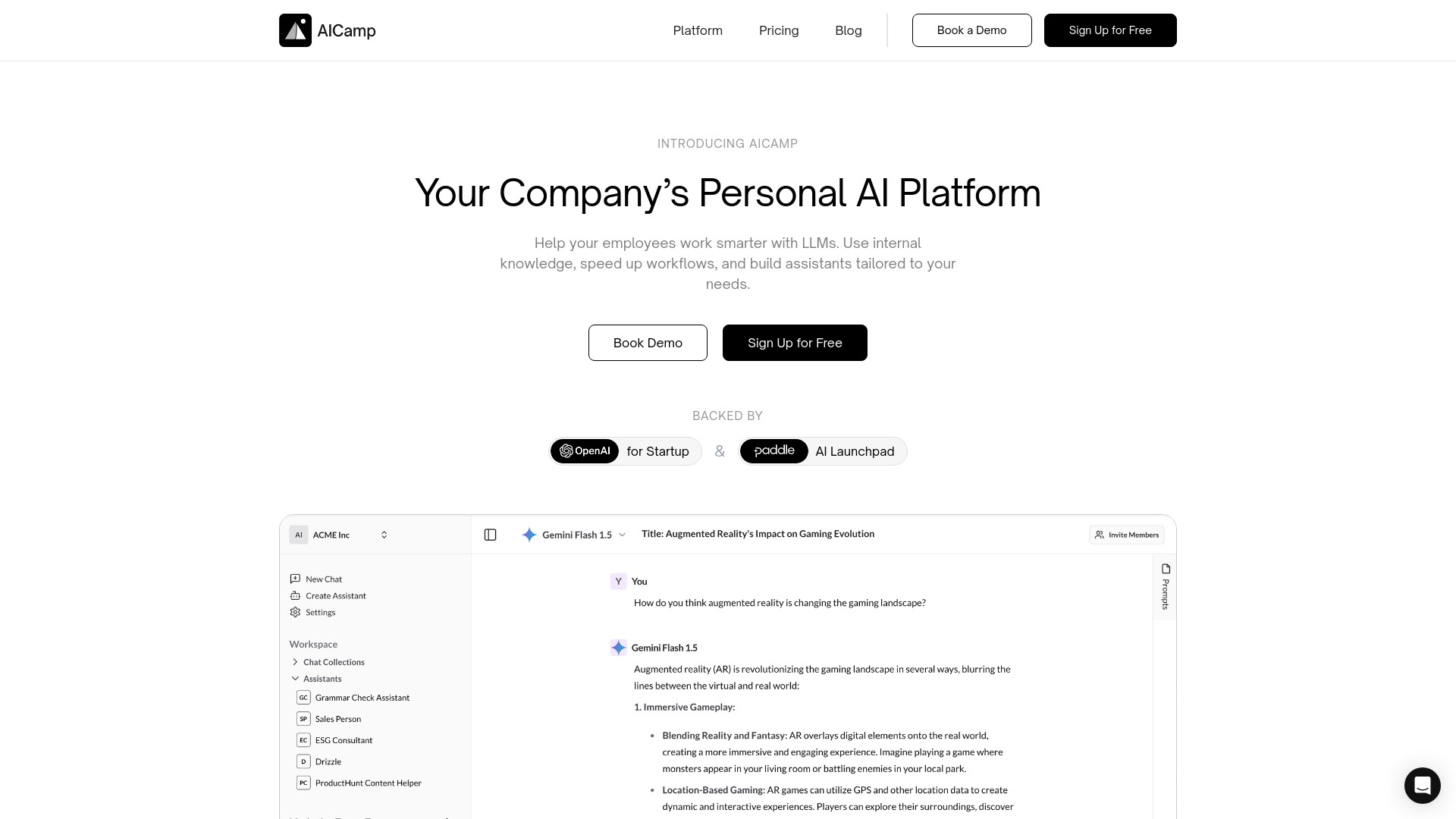The width and height of the screenshot is (1456, 819).
Task: Click the Blog navigation menu item
Action: click(x=848, y=30)
